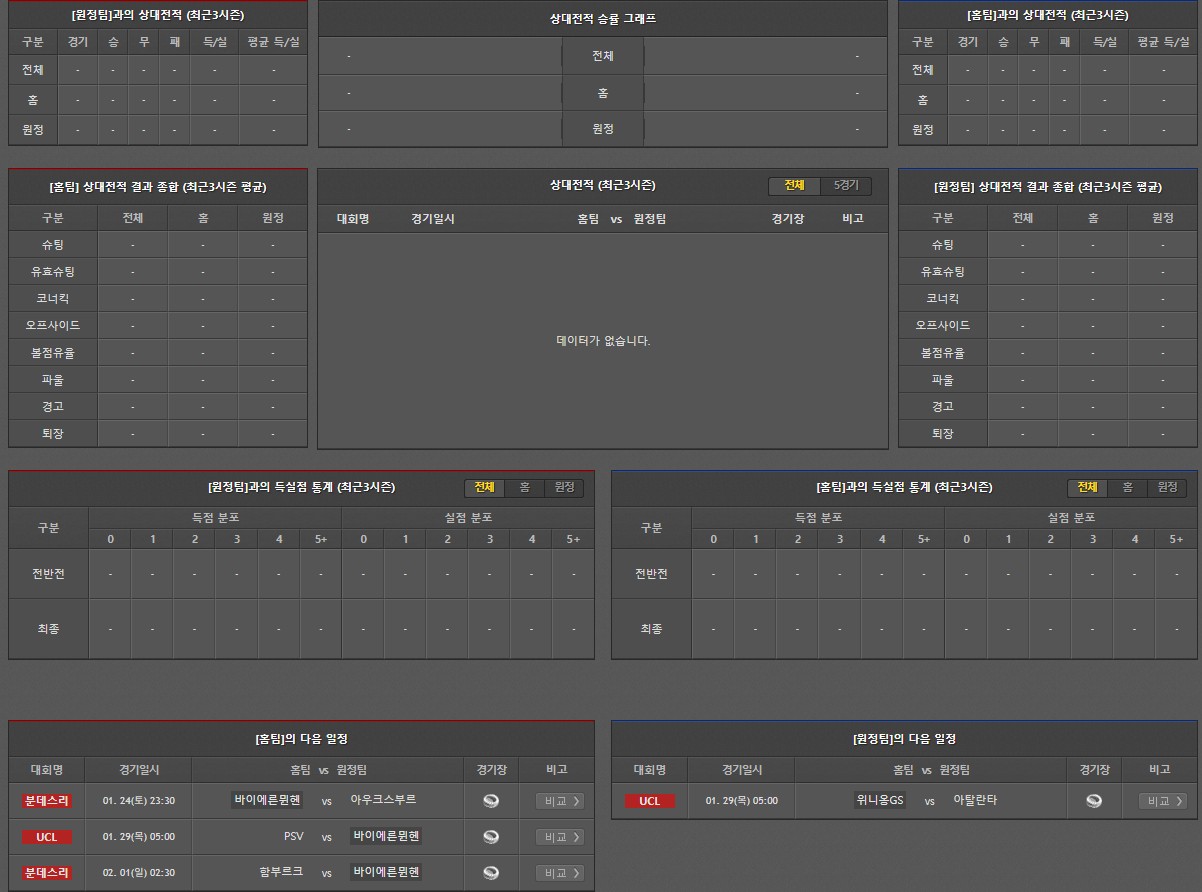Toggle 홈 filter in [원정팀]과의 득실점 통계

pyautogui.click(x=524, y=487)
